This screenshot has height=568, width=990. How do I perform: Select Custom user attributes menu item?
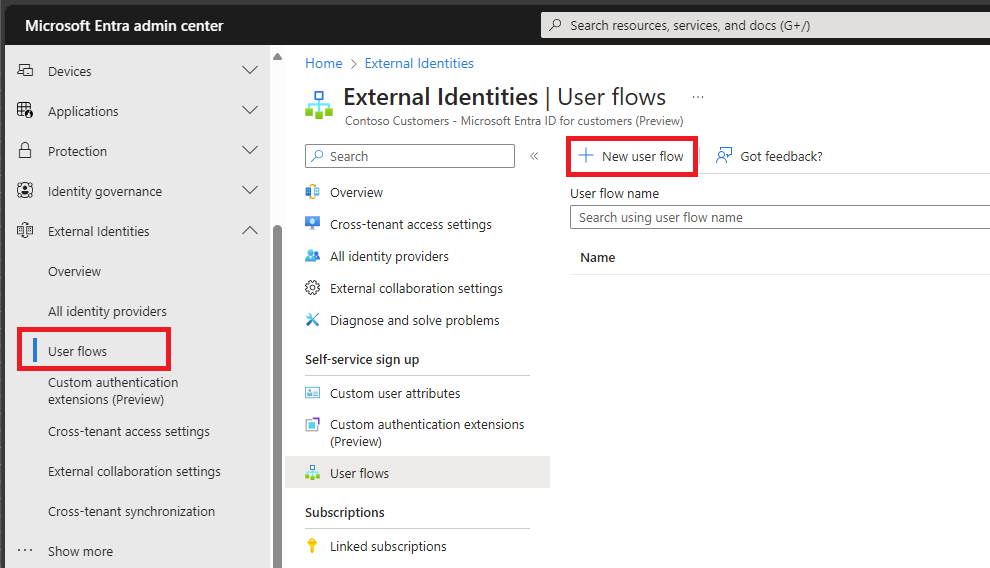pos(395,393)
